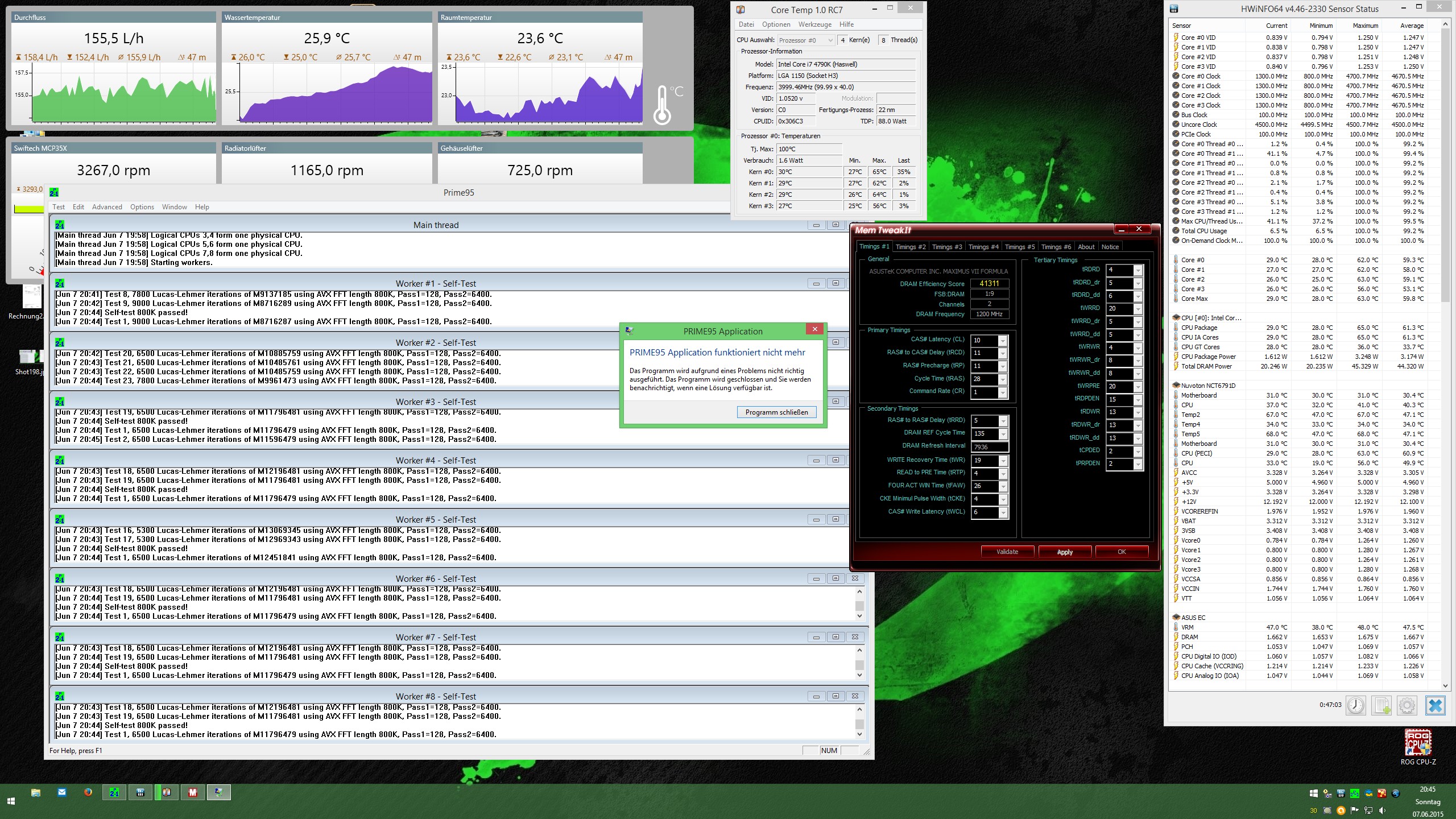Open tertiary tWRPRE dropdown

click(x=1138, y=387)
